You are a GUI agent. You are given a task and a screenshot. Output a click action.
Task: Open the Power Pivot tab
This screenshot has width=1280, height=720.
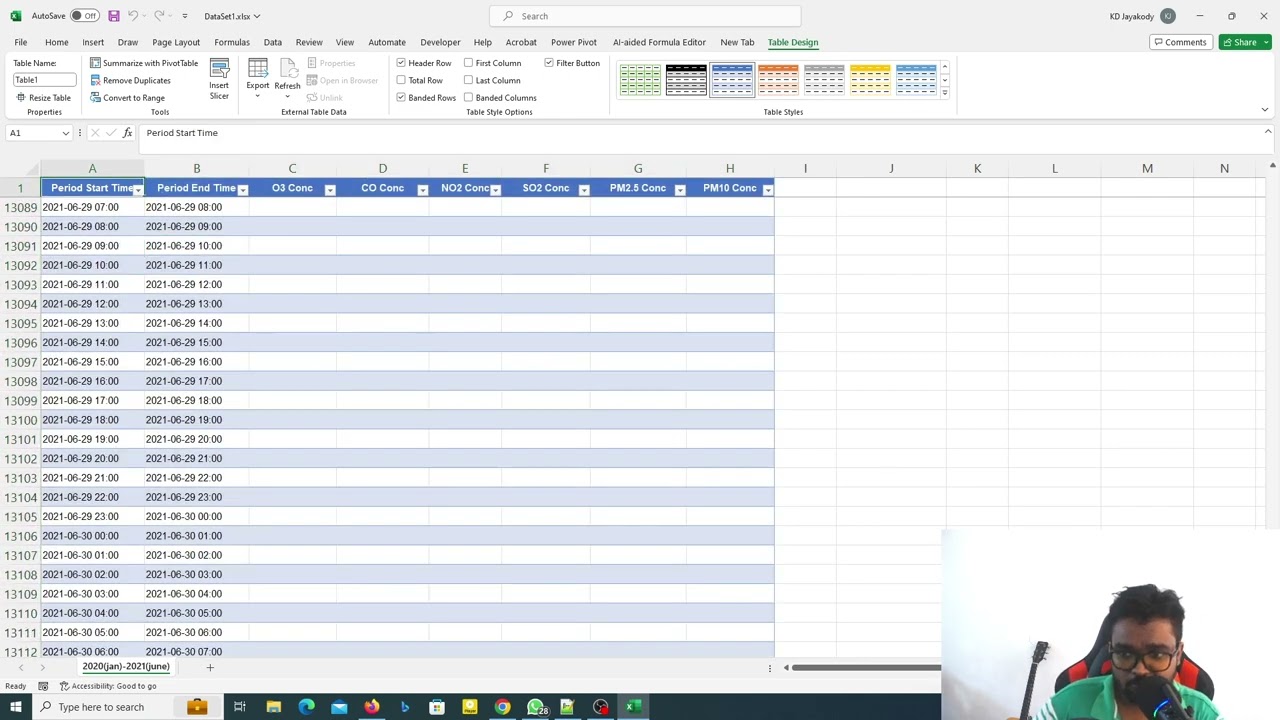(574, 42)
